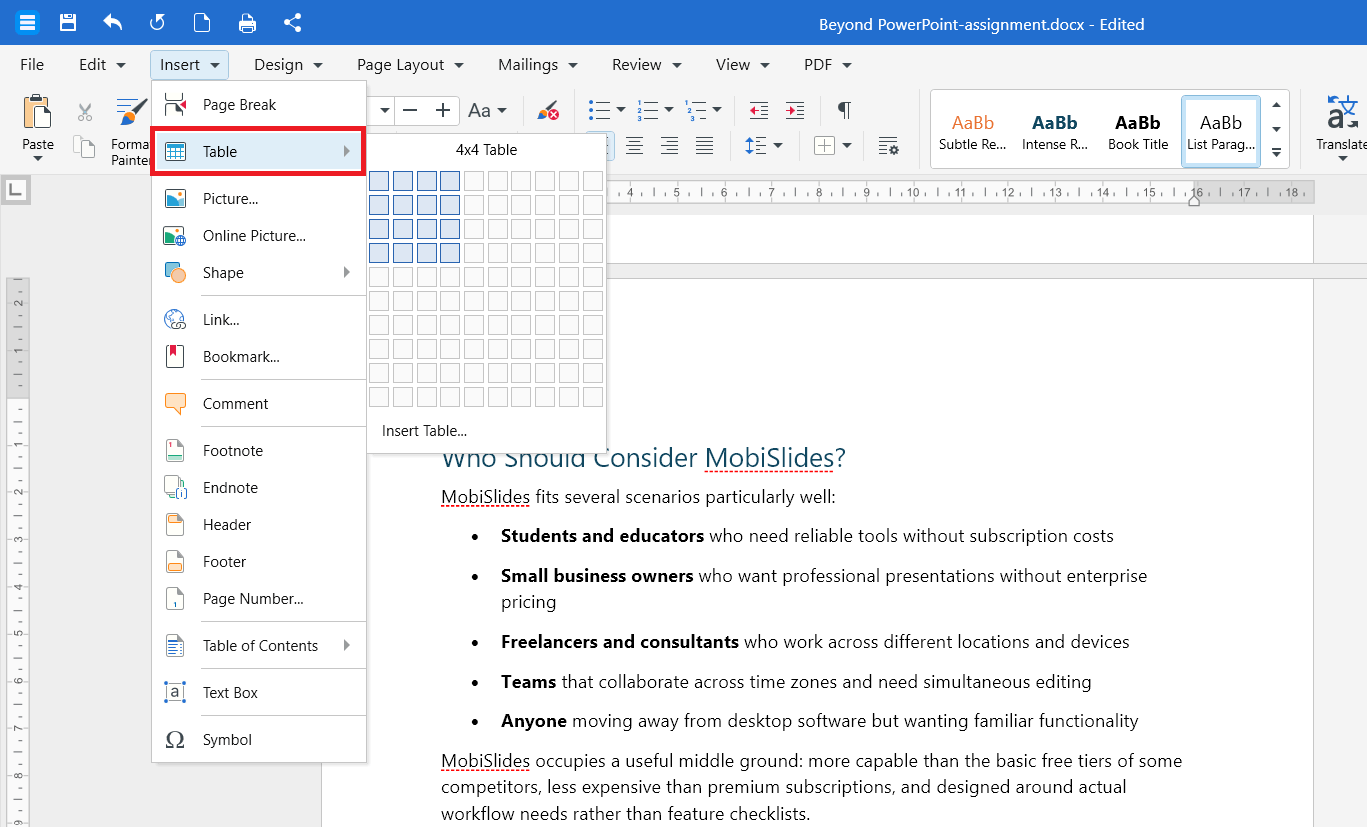1367x827 pixels.
Task: Select the Intense Reference style thumbnail
Action: pyautogui.click(x=1055, y=130)
